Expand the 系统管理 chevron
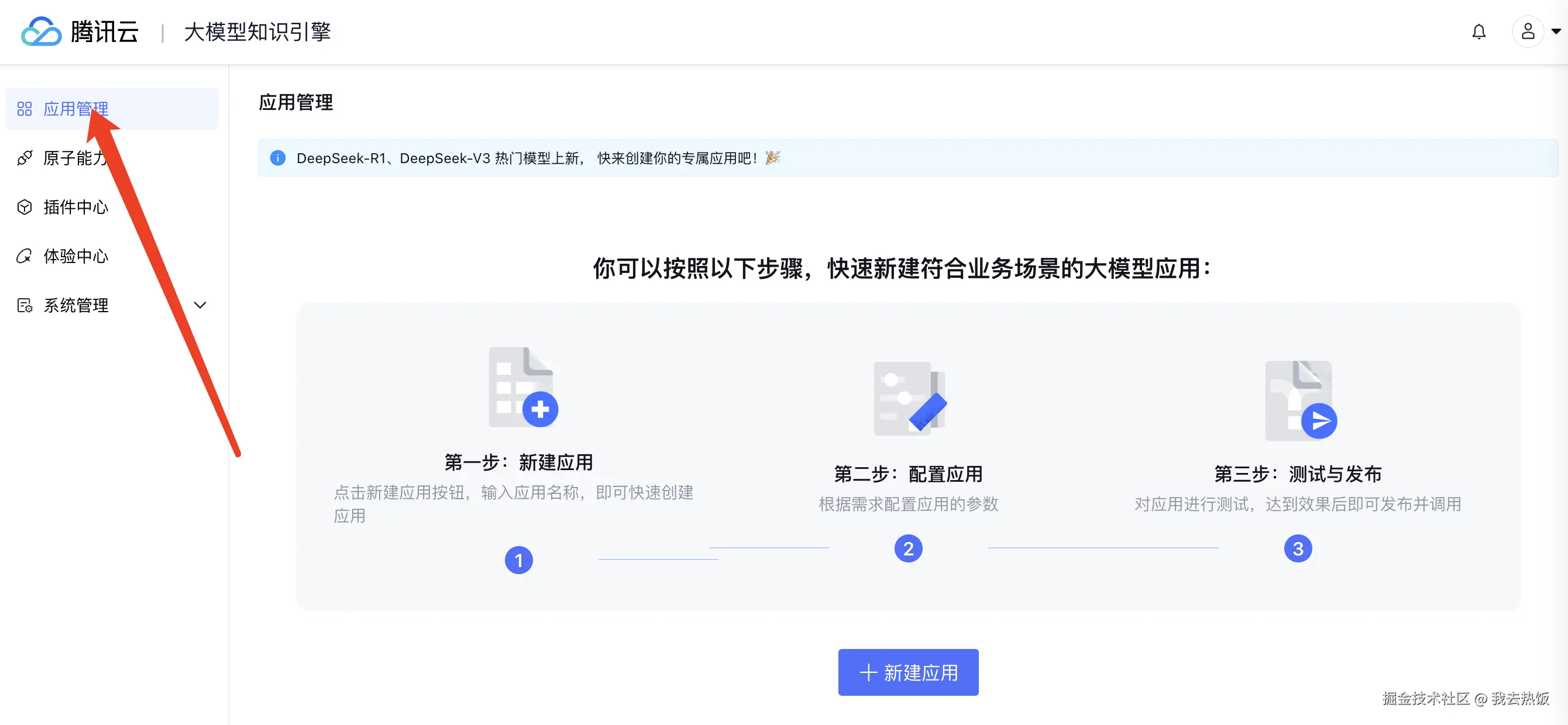 tap(200, 305)
